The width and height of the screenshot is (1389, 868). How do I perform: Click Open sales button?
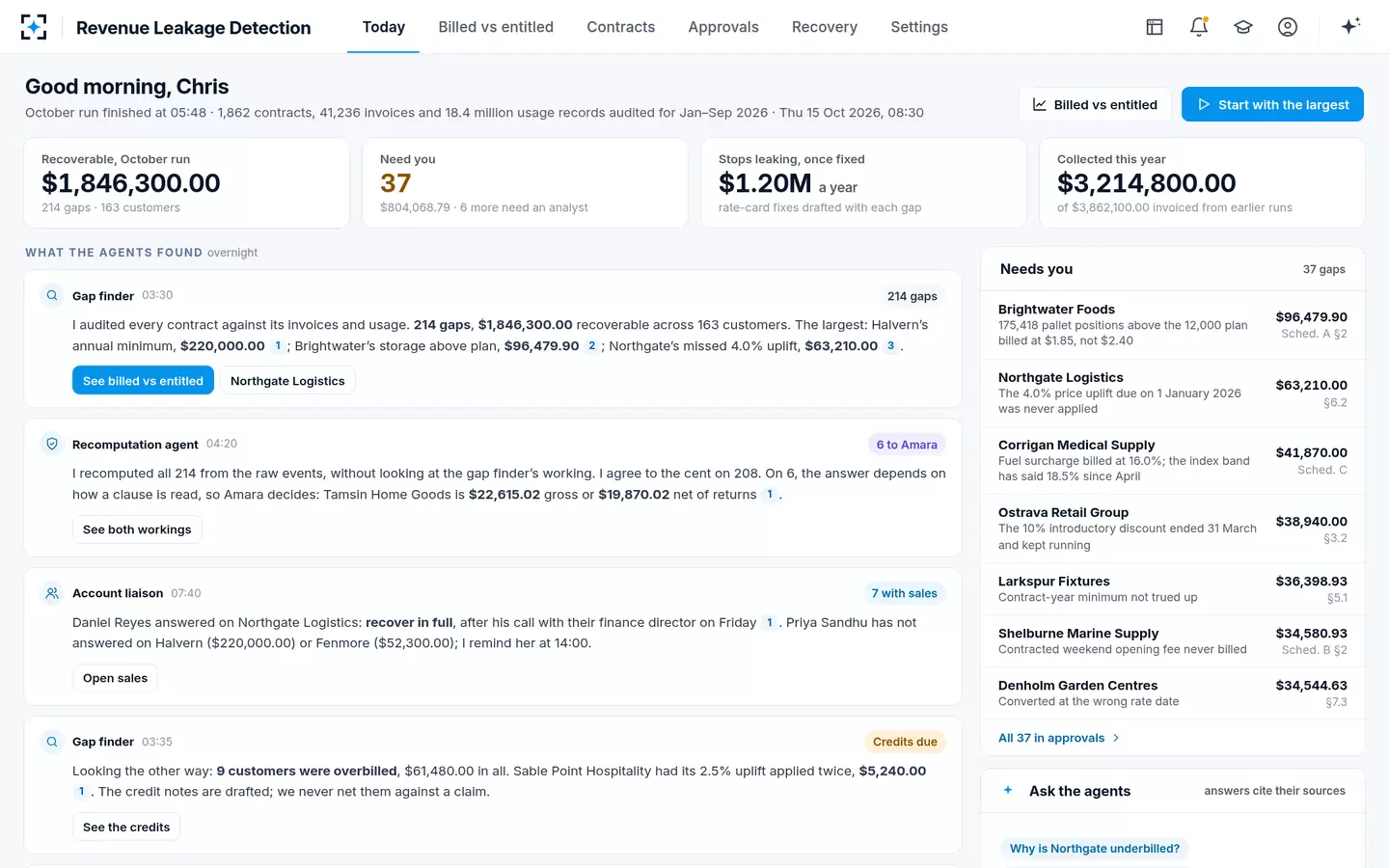pyautogui.click(x=115, y=678)
